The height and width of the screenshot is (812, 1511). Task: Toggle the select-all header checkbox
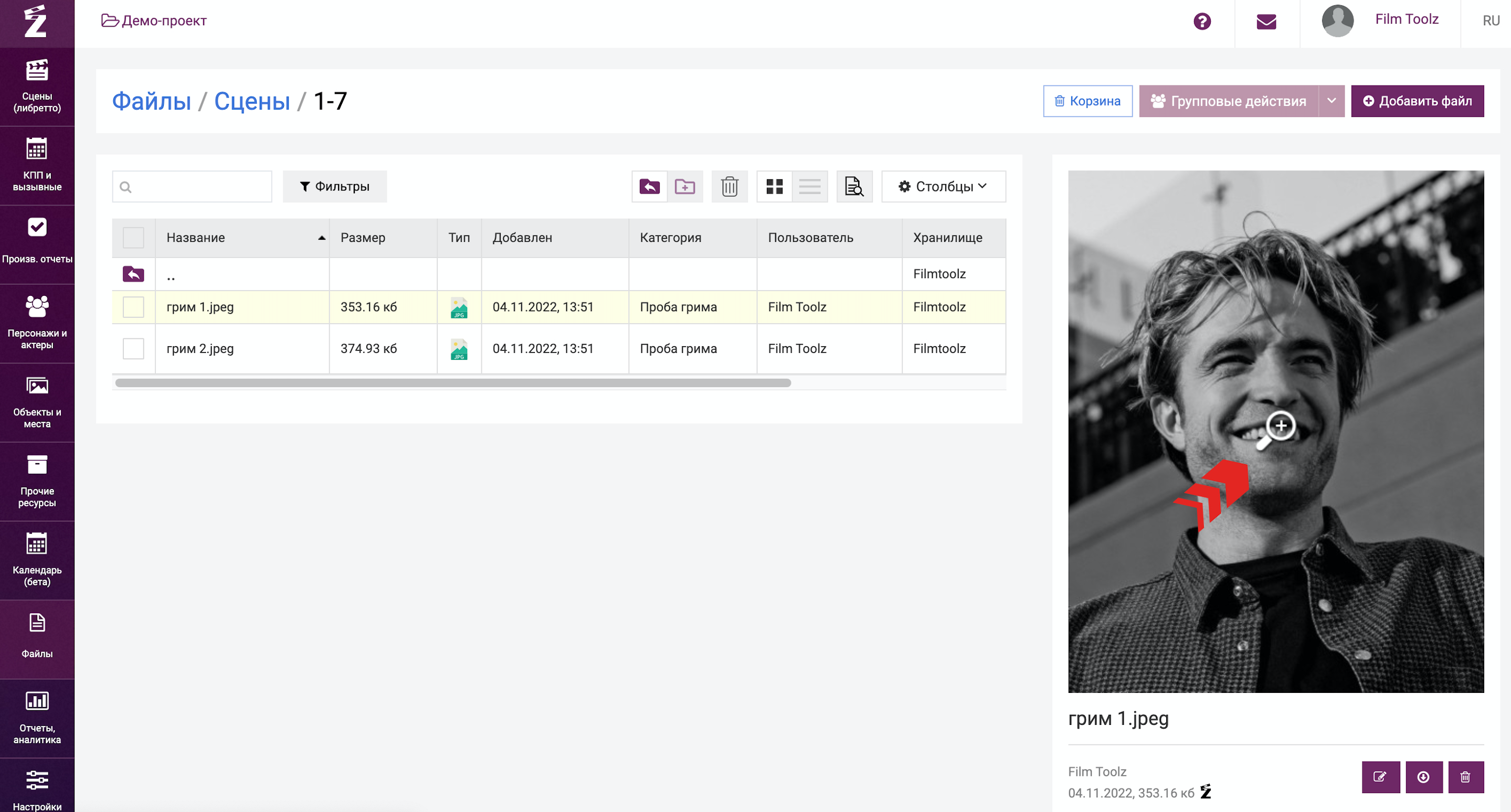pyautogui.click(x=133, y=238)
